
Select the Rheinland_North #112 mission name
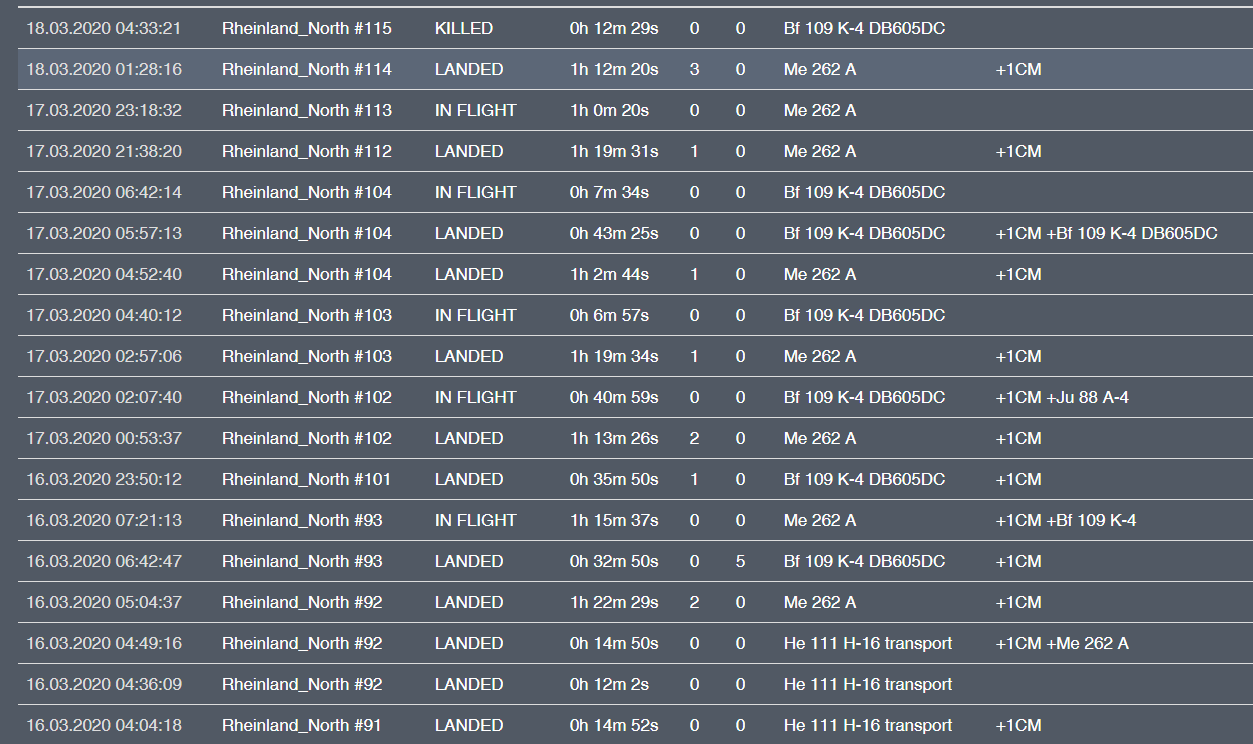[306, 152]
